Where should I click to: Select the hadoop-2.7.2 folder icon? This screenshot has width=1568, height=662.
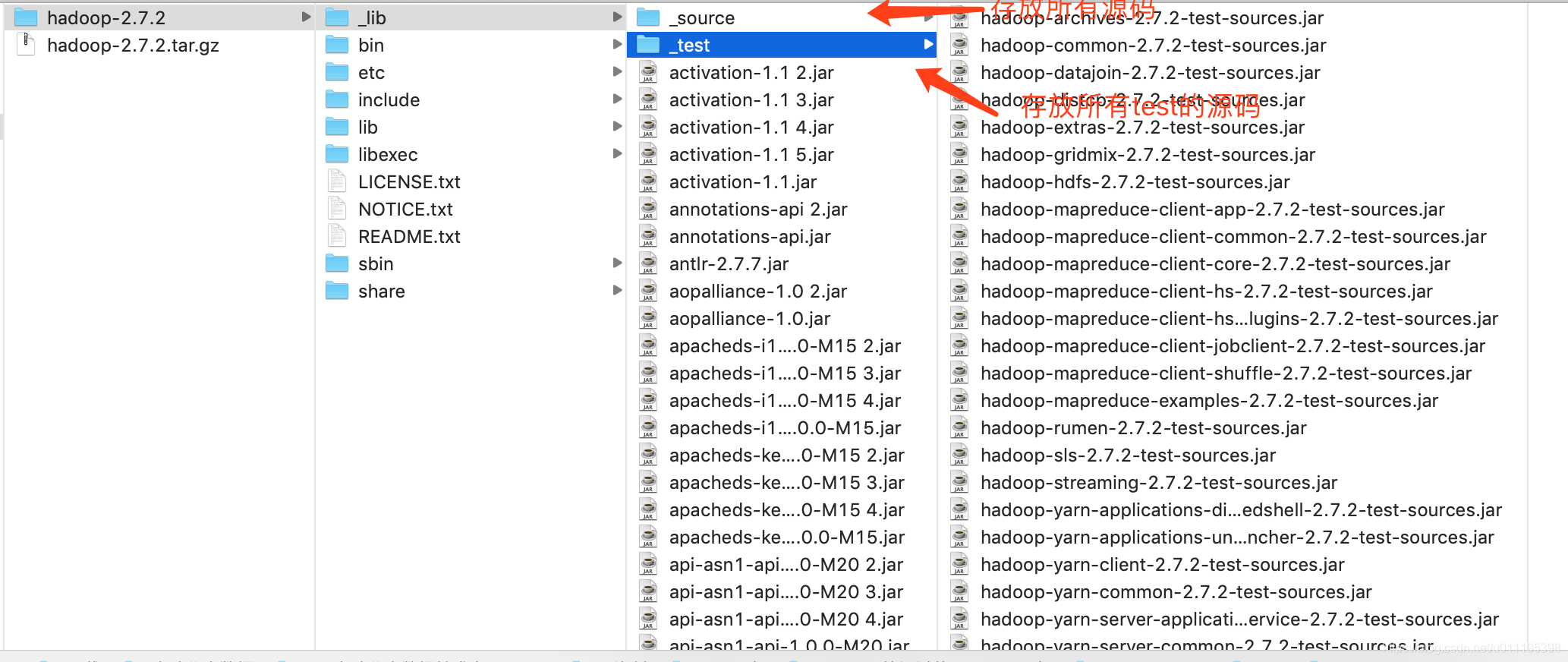(26, 17)
